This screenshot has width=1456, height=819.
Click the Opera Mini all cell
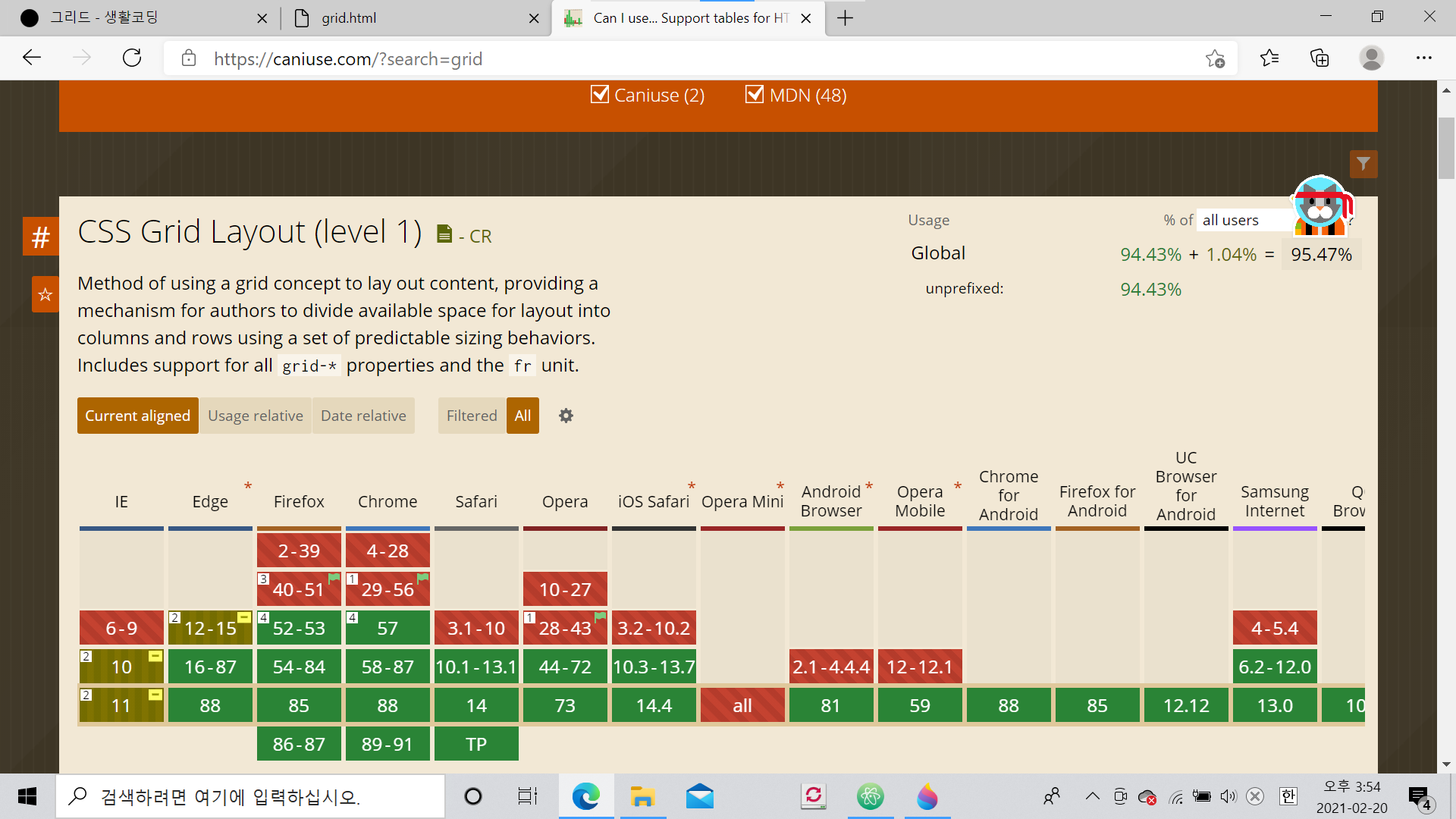point(742,705)
